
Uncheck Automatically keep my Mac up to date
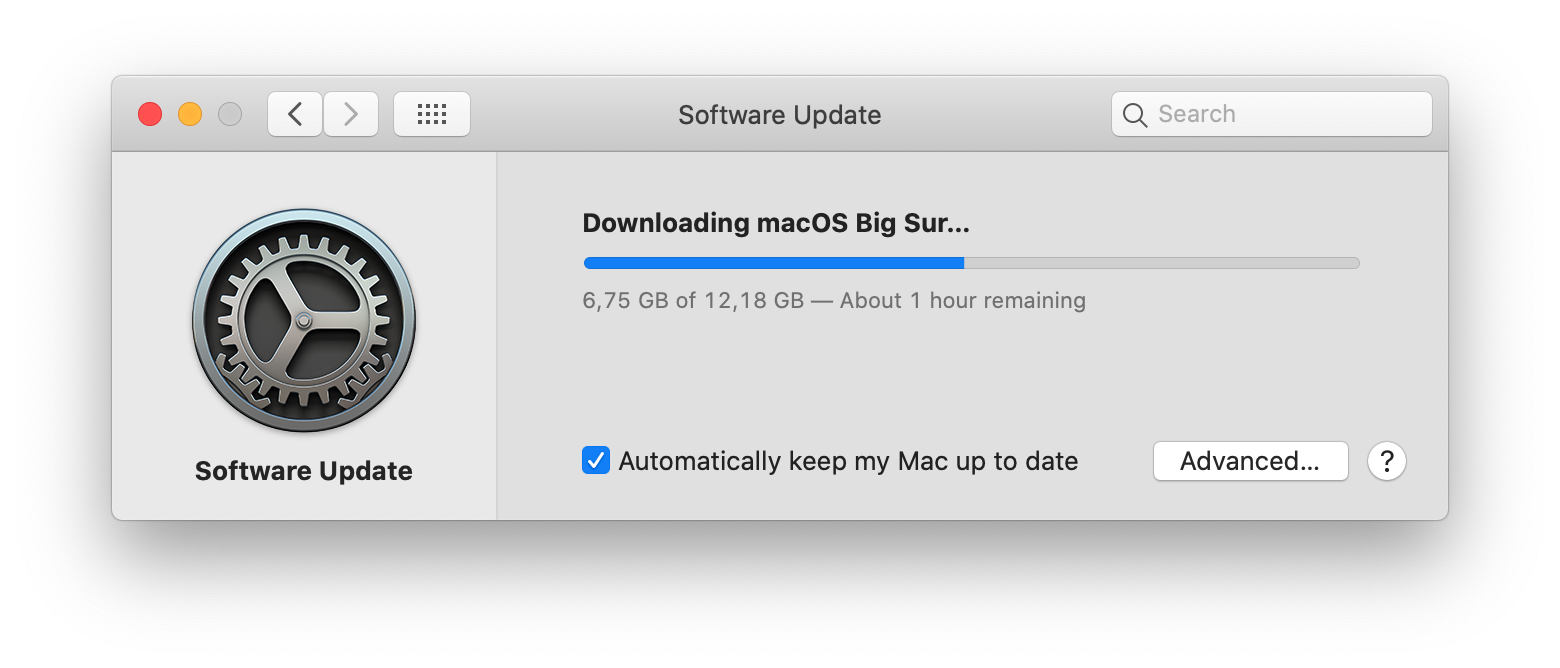(x=596, y=460)
